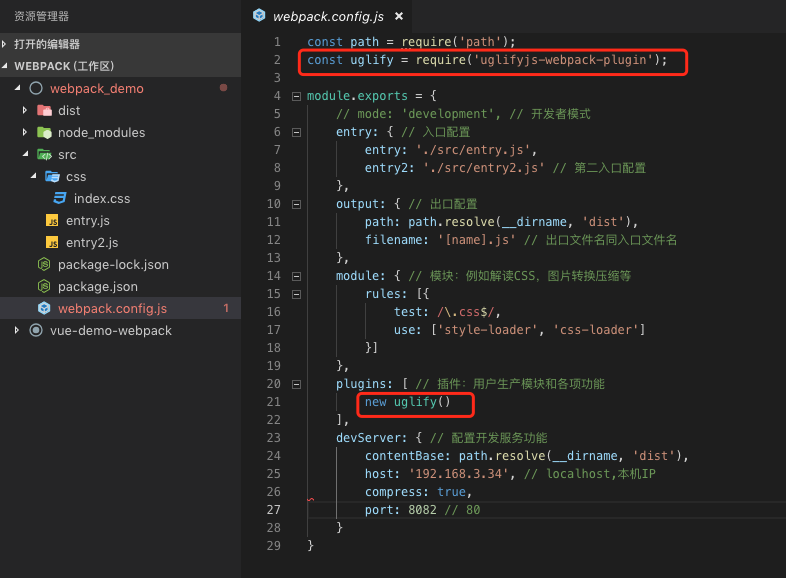
Task: Click line number 2 in the gutter
Action: (277, 60)
